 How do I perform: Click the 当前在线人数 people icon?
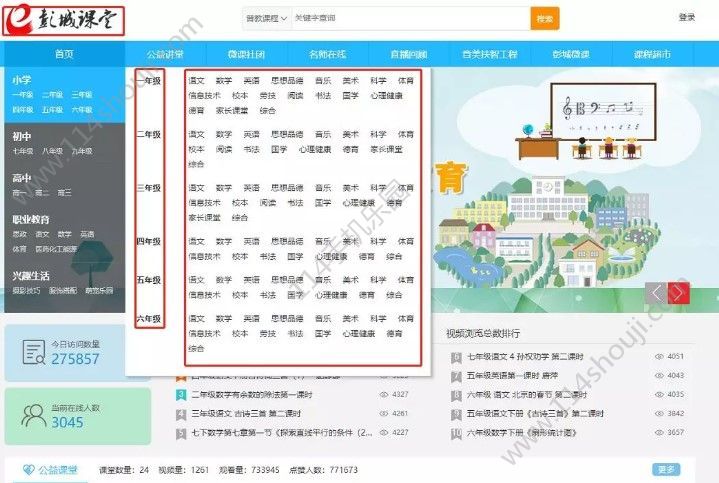pyautogui.click(x=33, y=416)
